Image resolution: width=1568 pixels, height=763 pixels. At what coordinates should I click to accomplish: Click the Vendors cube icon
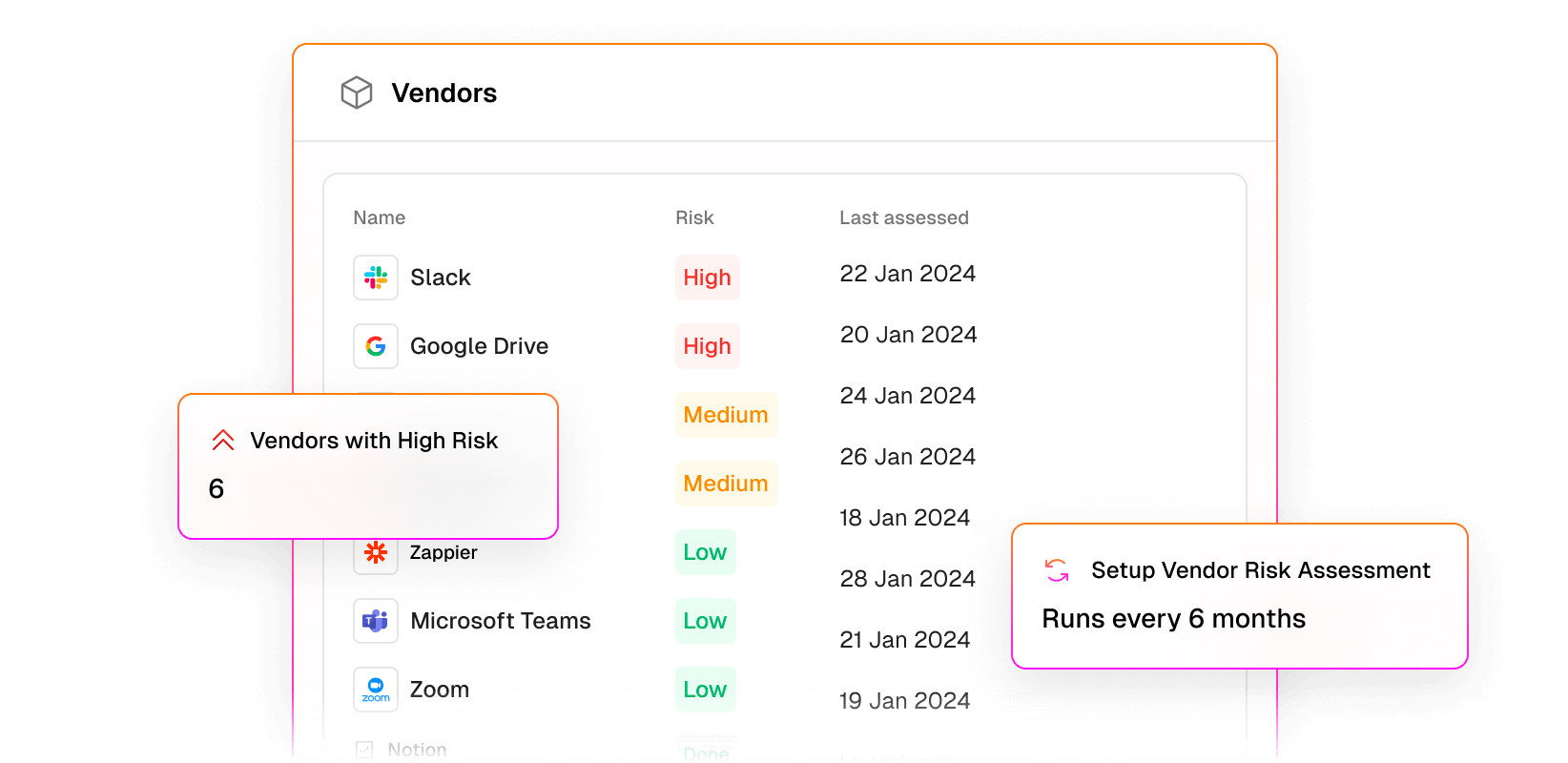click(x=357, y=93)
